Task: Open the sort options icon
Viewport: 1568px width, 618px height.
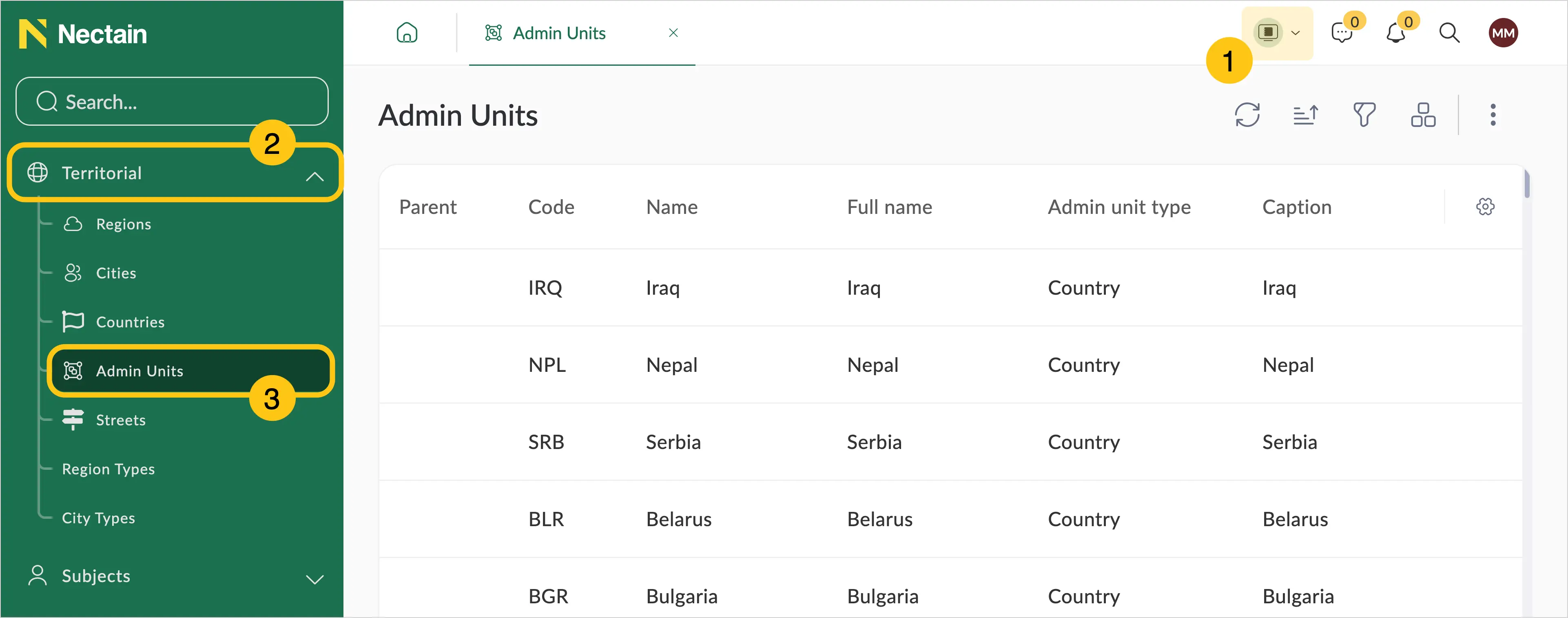Action: [1305, 114]
